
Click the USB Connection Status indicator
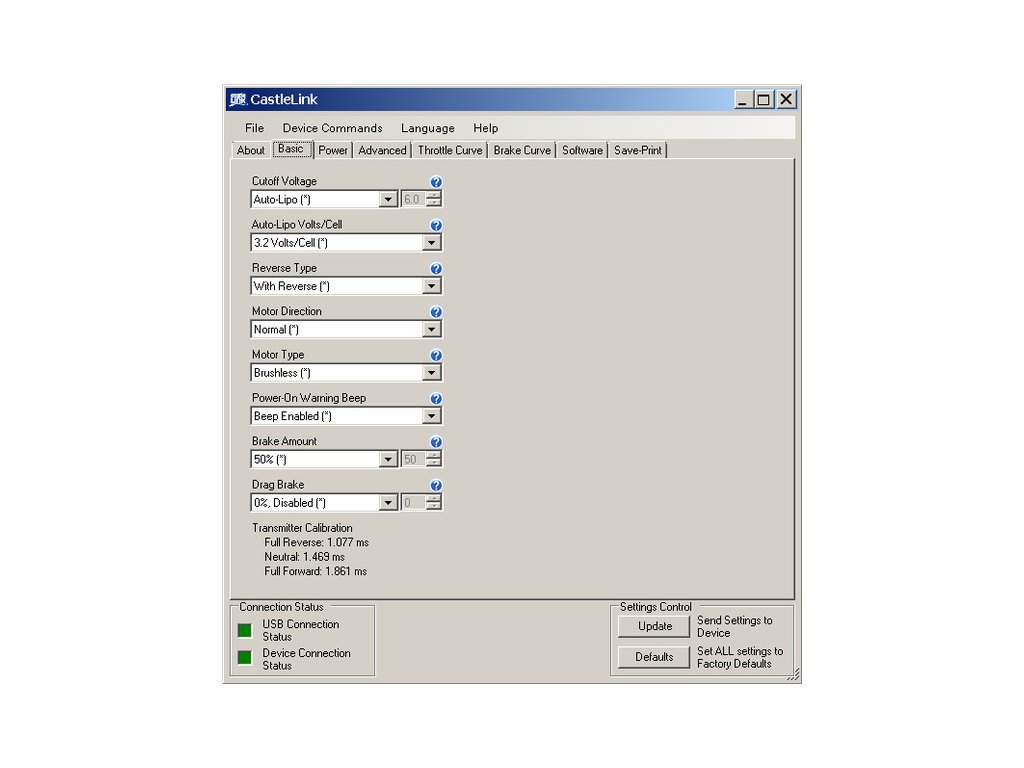(244, 630)
